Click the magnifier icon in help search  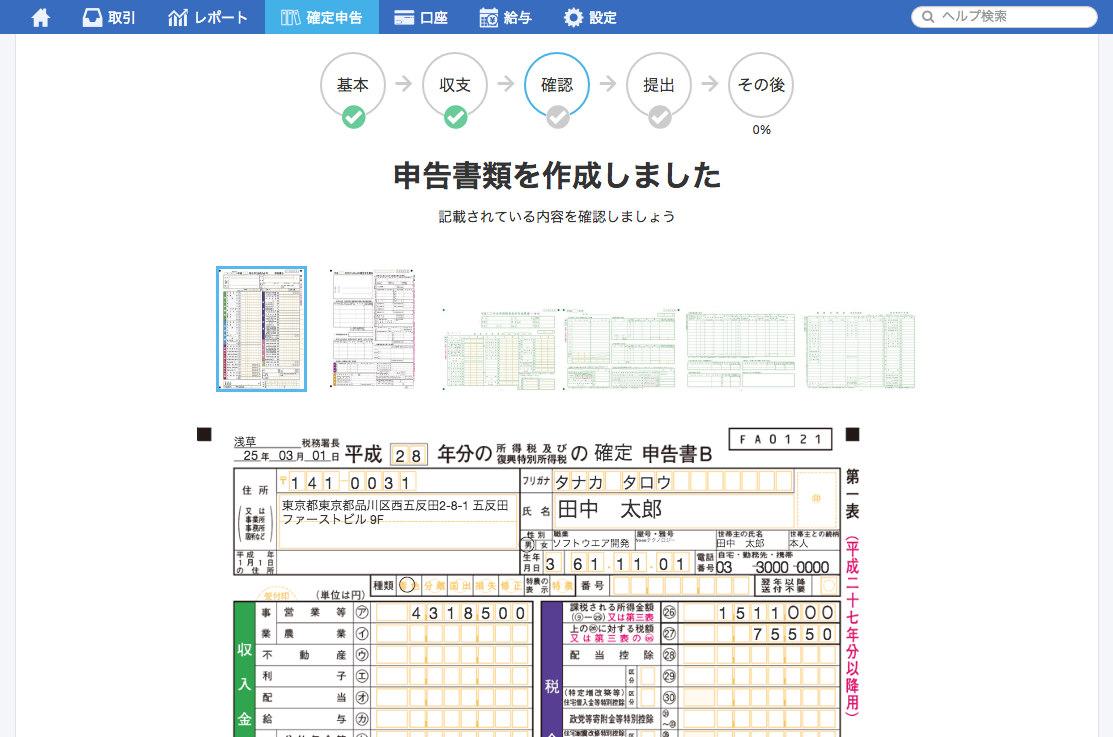click(927, 16)
